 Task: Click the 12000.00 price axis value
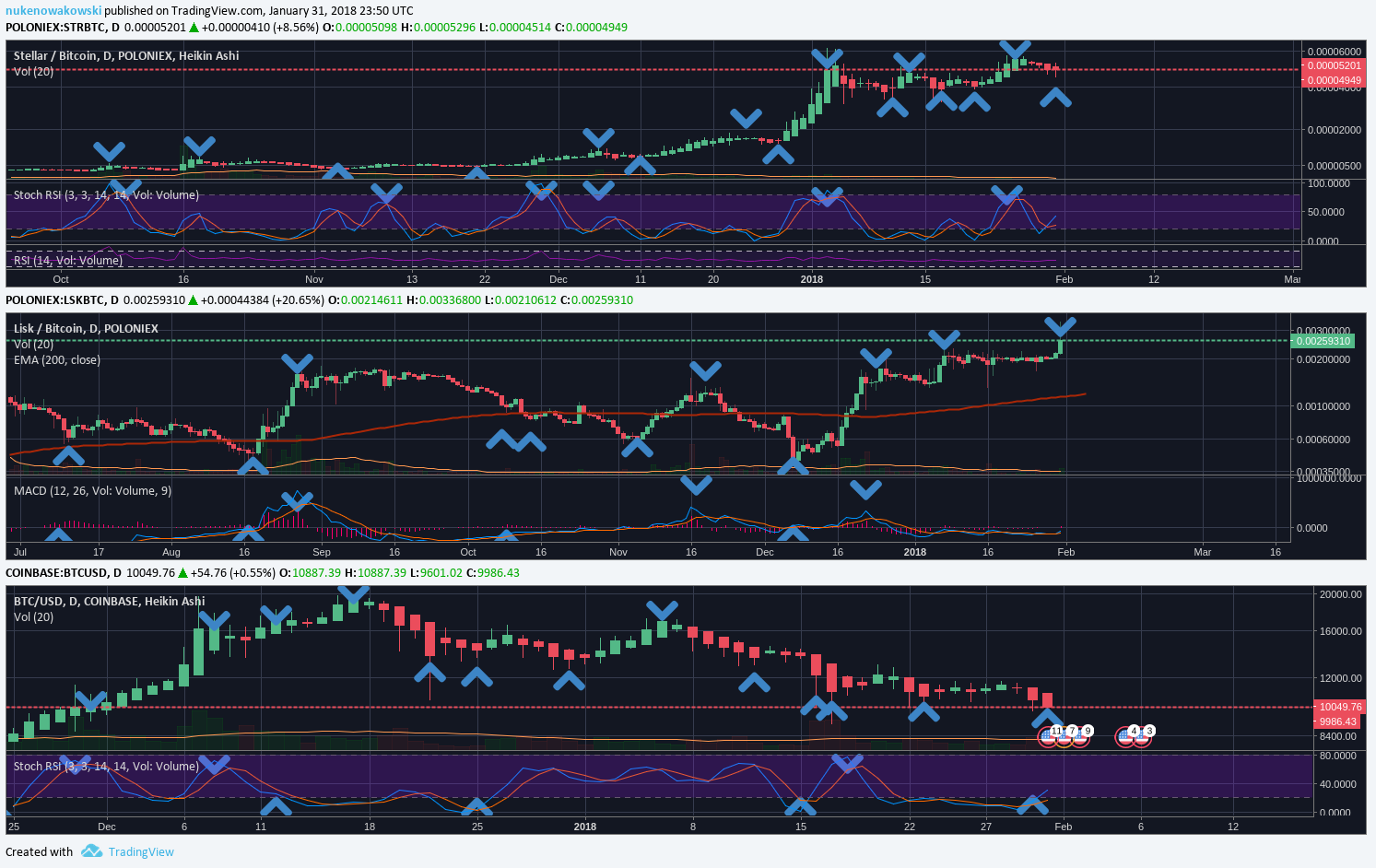[x=1340, y=678]
